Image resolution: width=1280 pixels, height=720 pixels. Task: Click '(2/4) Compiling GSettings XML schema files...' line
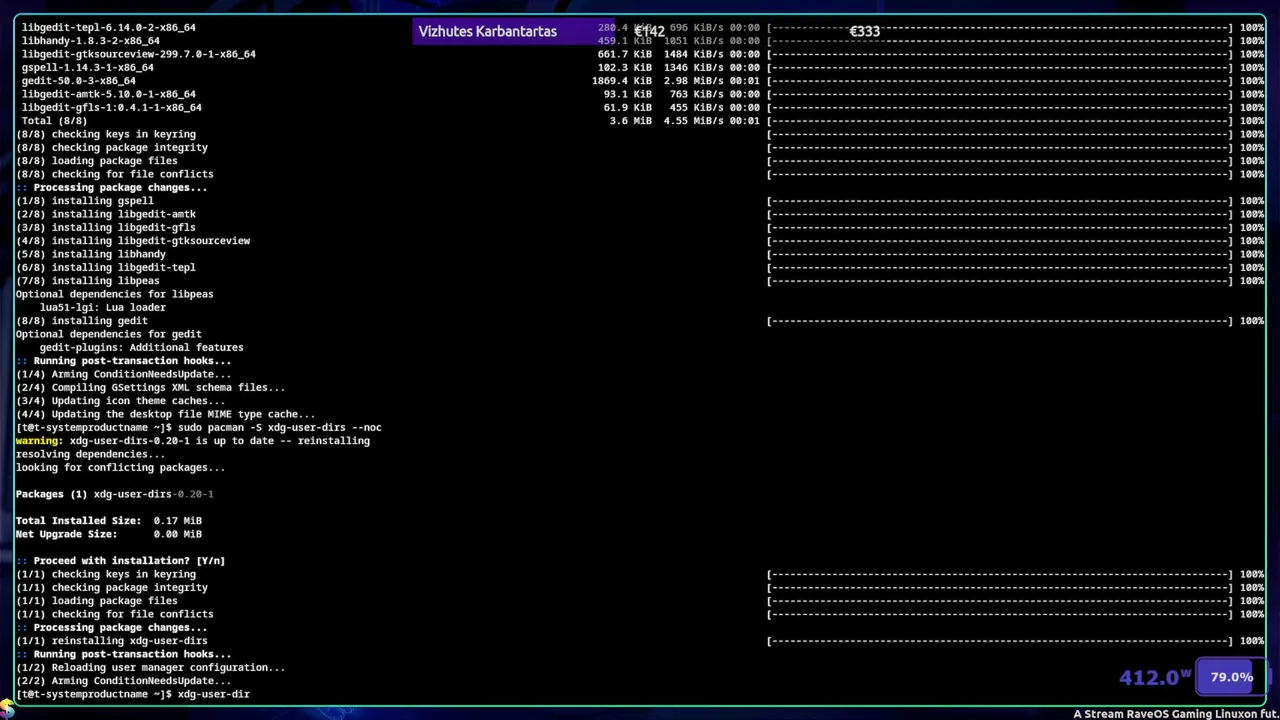[x=151, y=387]
